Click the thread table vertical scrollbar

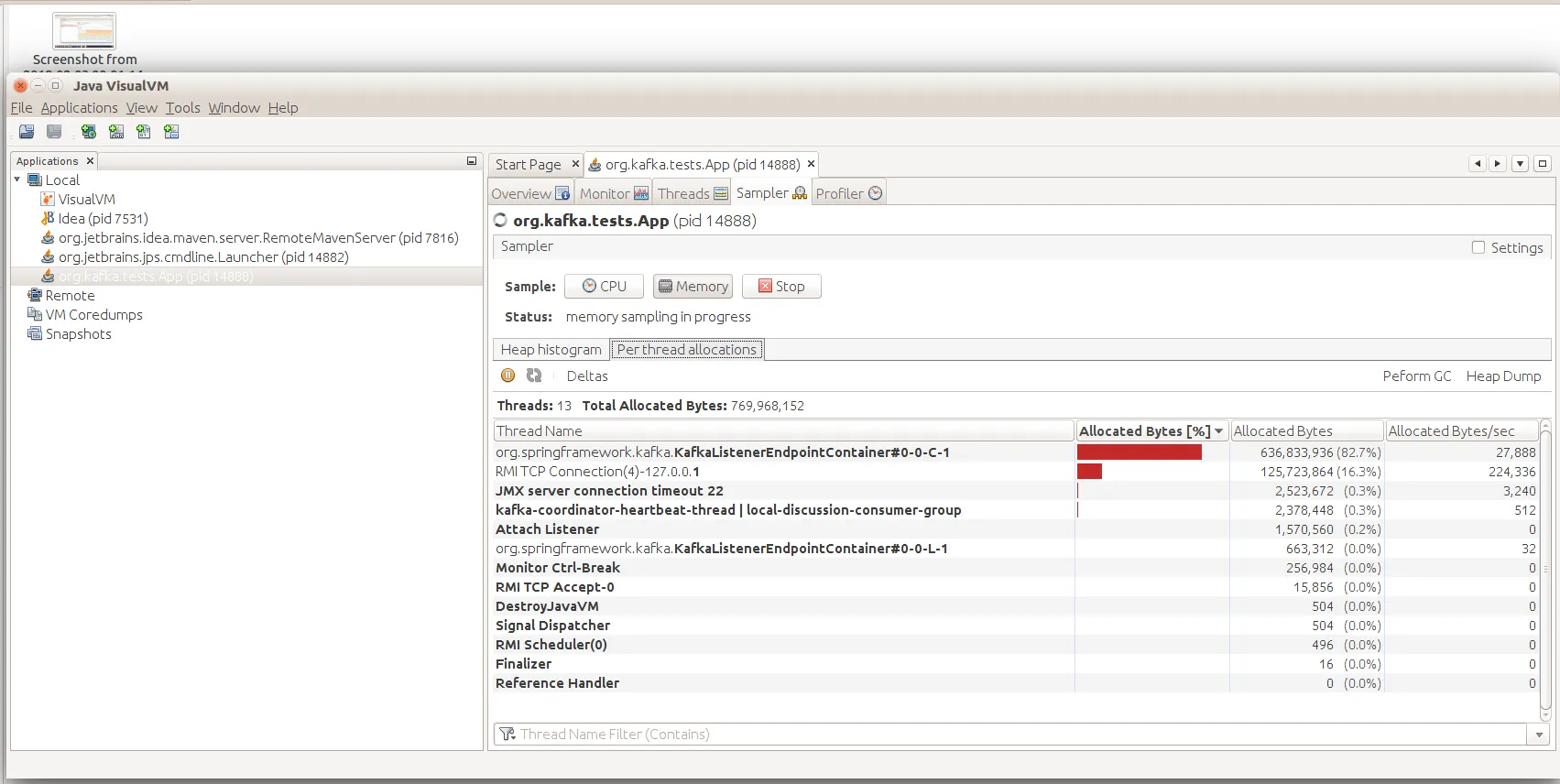pyautogui.click(x=1545, y=569)
